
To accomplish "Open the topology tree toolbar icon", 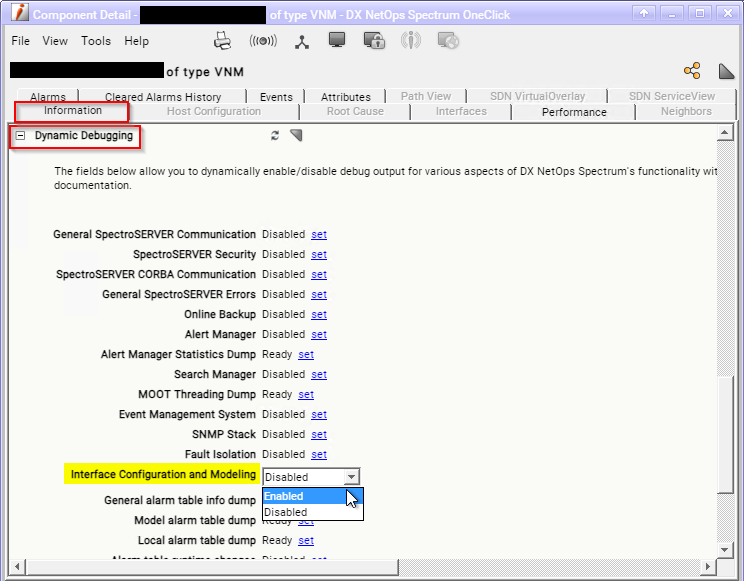I will point(301,41).
